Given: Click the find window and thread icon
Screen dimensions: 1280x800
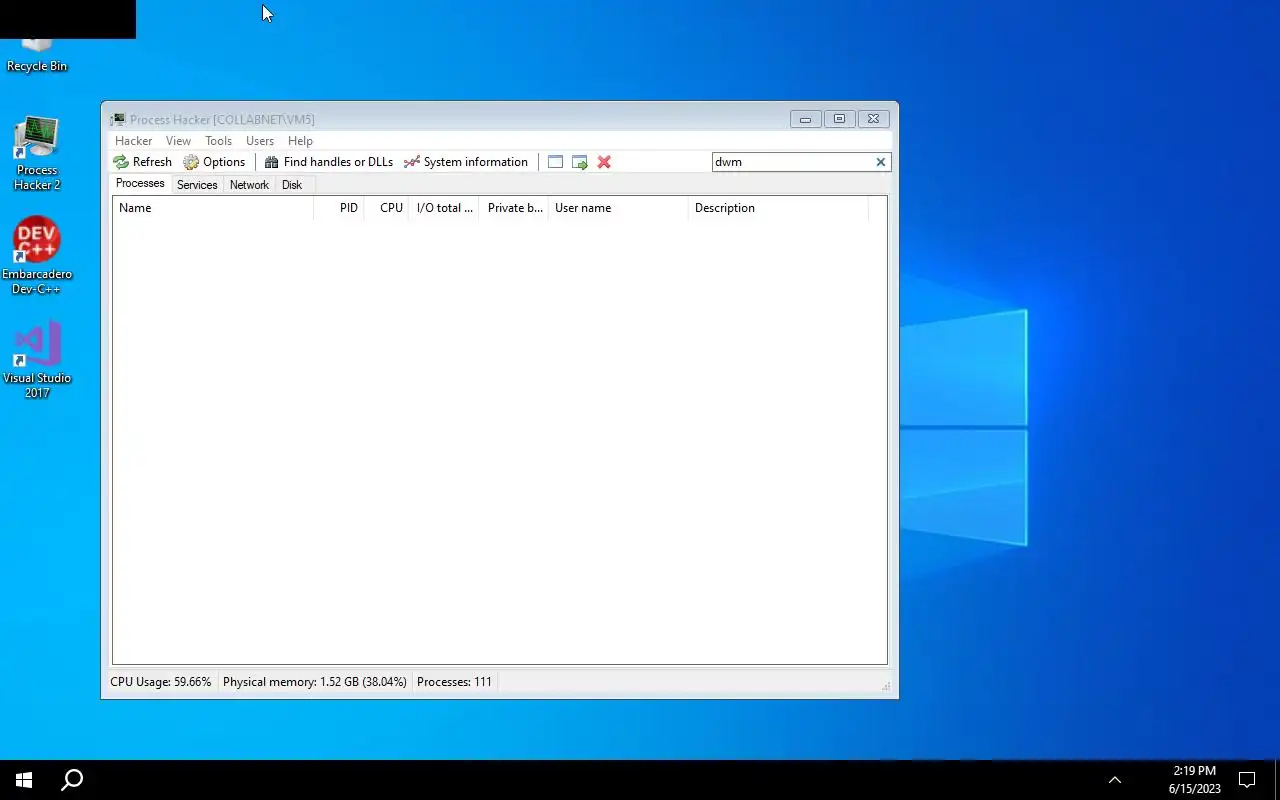Looking at the screenshot, I should (x=580, y=162).
